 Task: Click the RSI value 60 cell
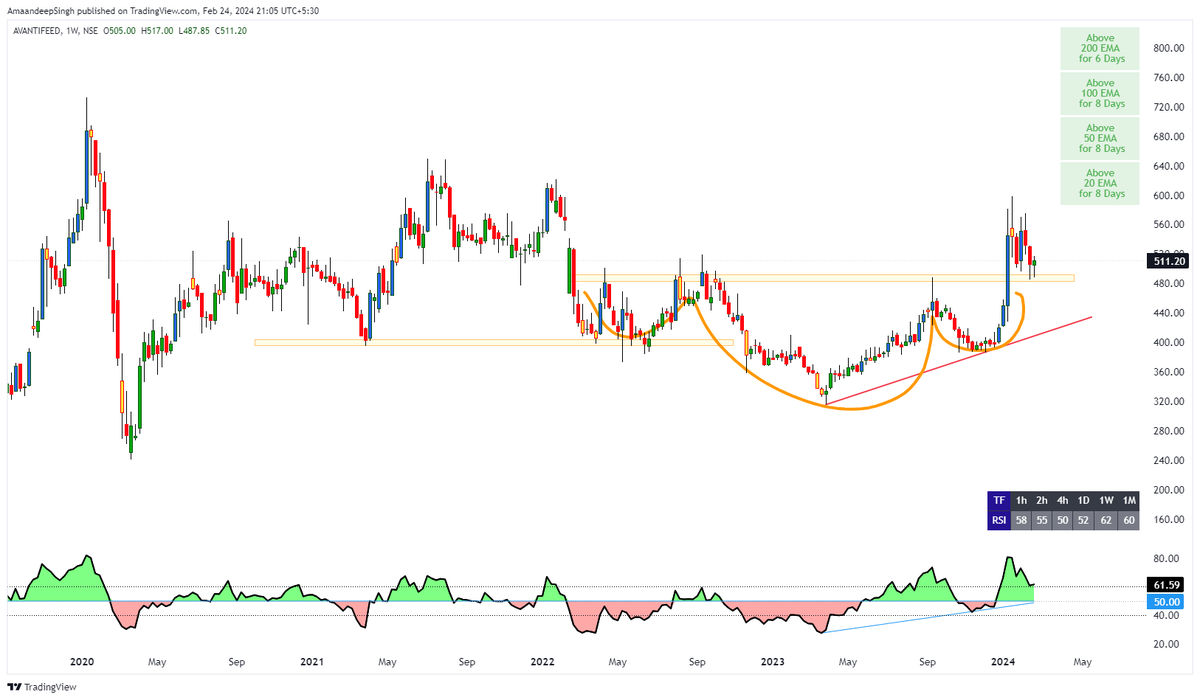[x=1128, y=520]
